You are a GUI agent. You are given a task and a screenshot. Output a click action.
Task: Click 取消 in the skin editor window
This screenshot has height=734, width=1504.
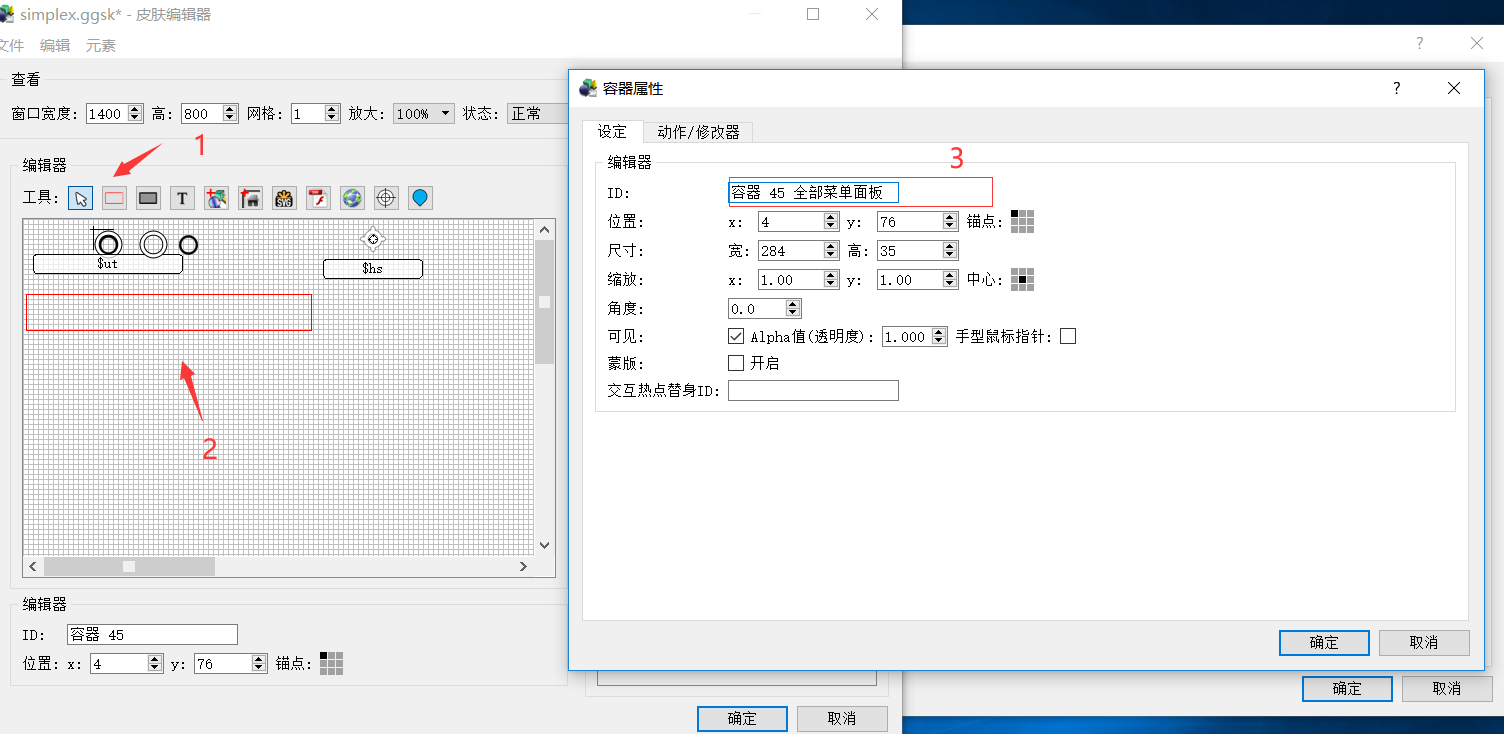(842, 718)
